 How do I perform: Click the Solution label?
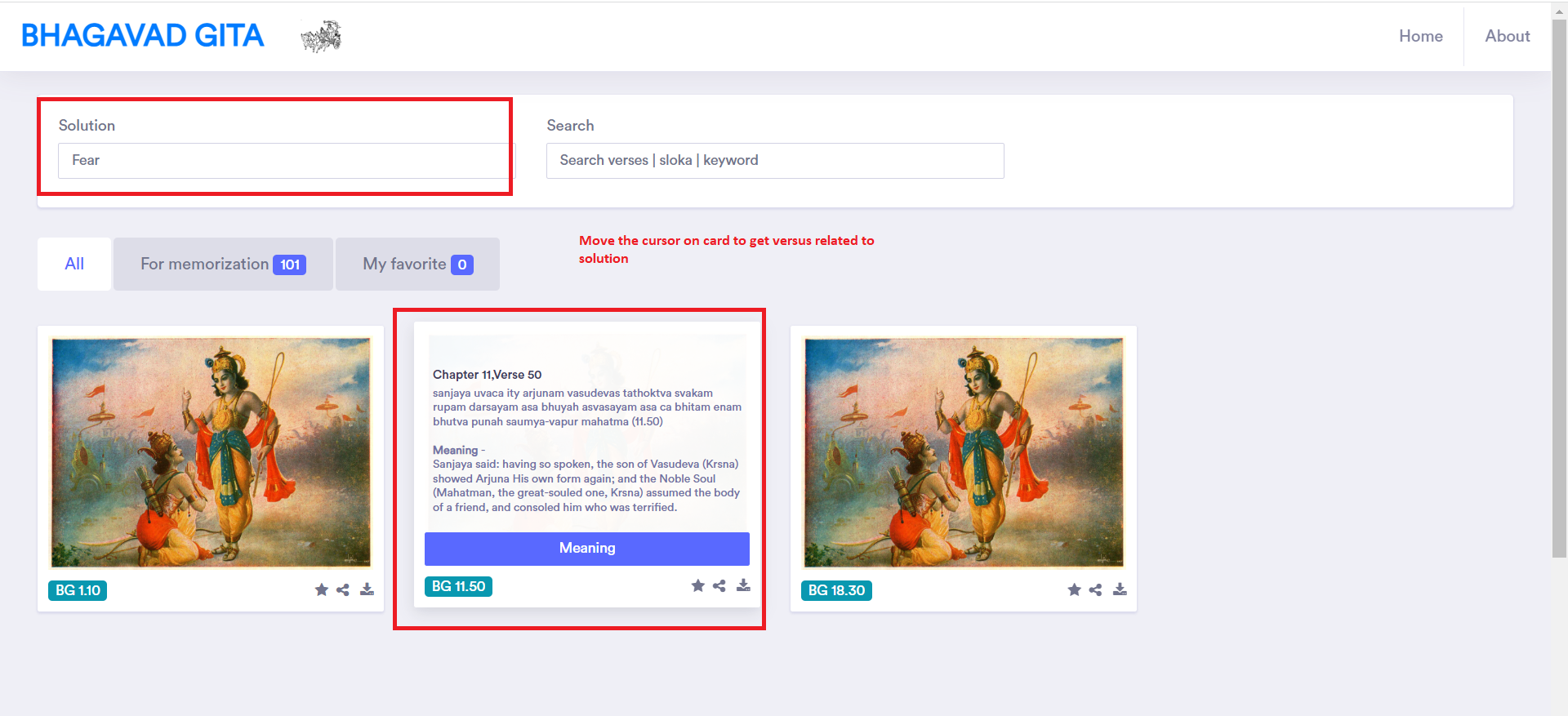tap(87, 126)
